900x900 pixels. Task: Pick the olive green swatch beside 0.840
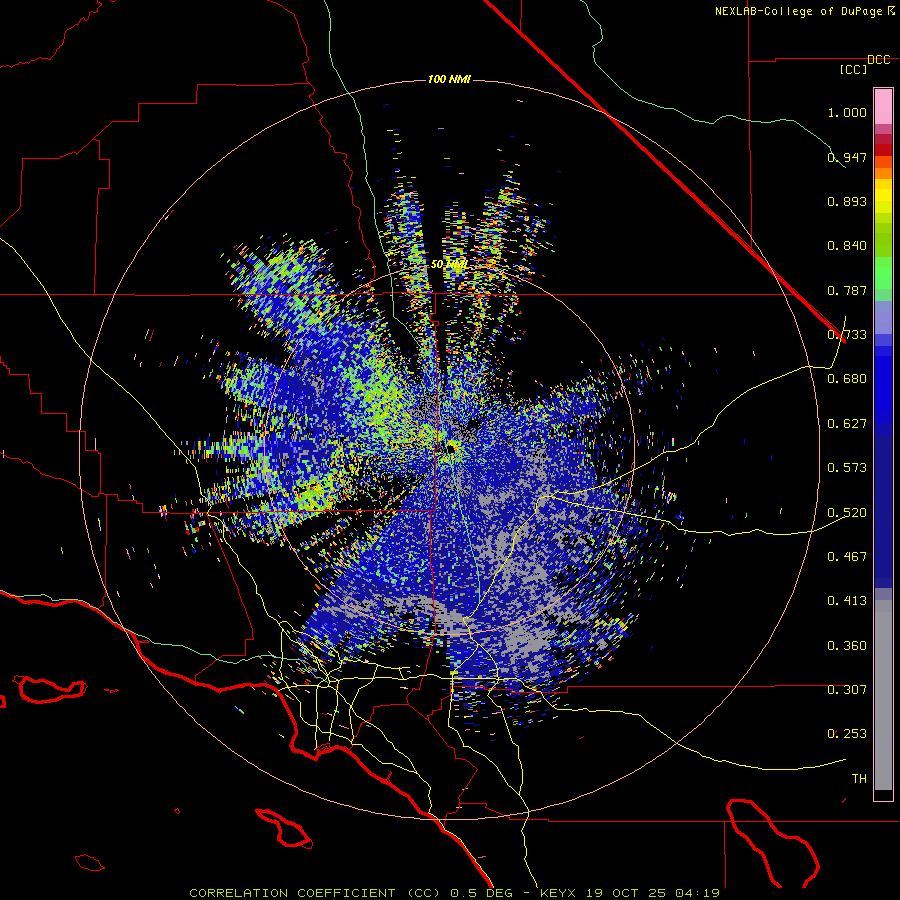pyautogui.click(x=883, y=245)
